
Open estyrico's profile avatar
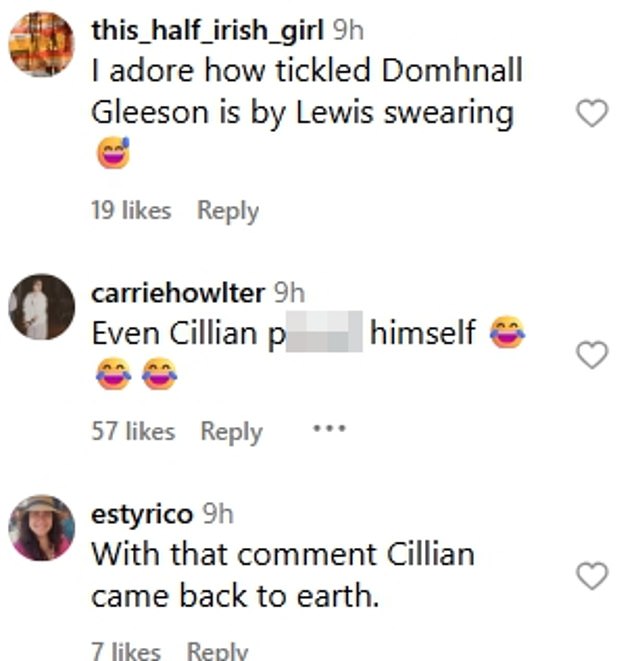[41, 528]
